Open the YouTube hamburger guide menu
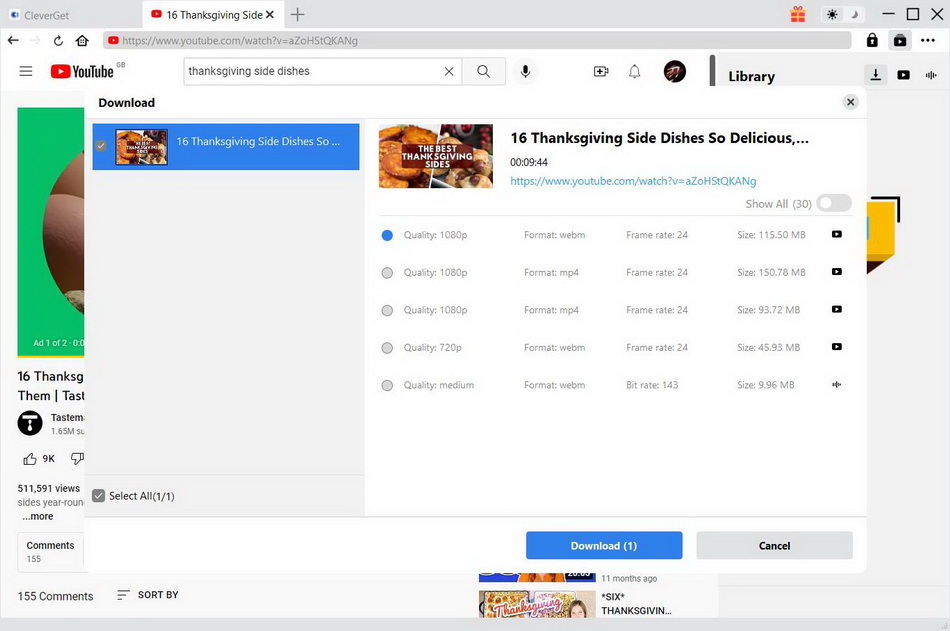This screenshot has height=631, width=950. click(25, 71)
